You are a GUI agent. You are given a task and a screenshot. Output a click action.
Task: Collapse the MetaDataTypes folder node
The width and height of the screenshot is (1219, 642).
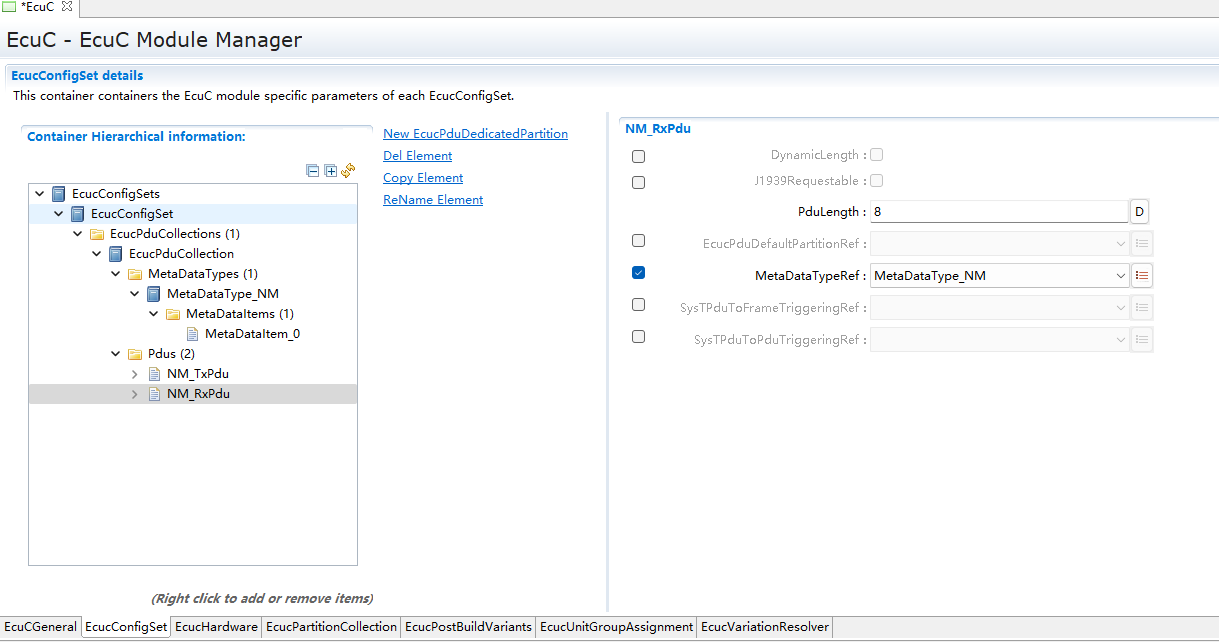[x=116, y=274]
